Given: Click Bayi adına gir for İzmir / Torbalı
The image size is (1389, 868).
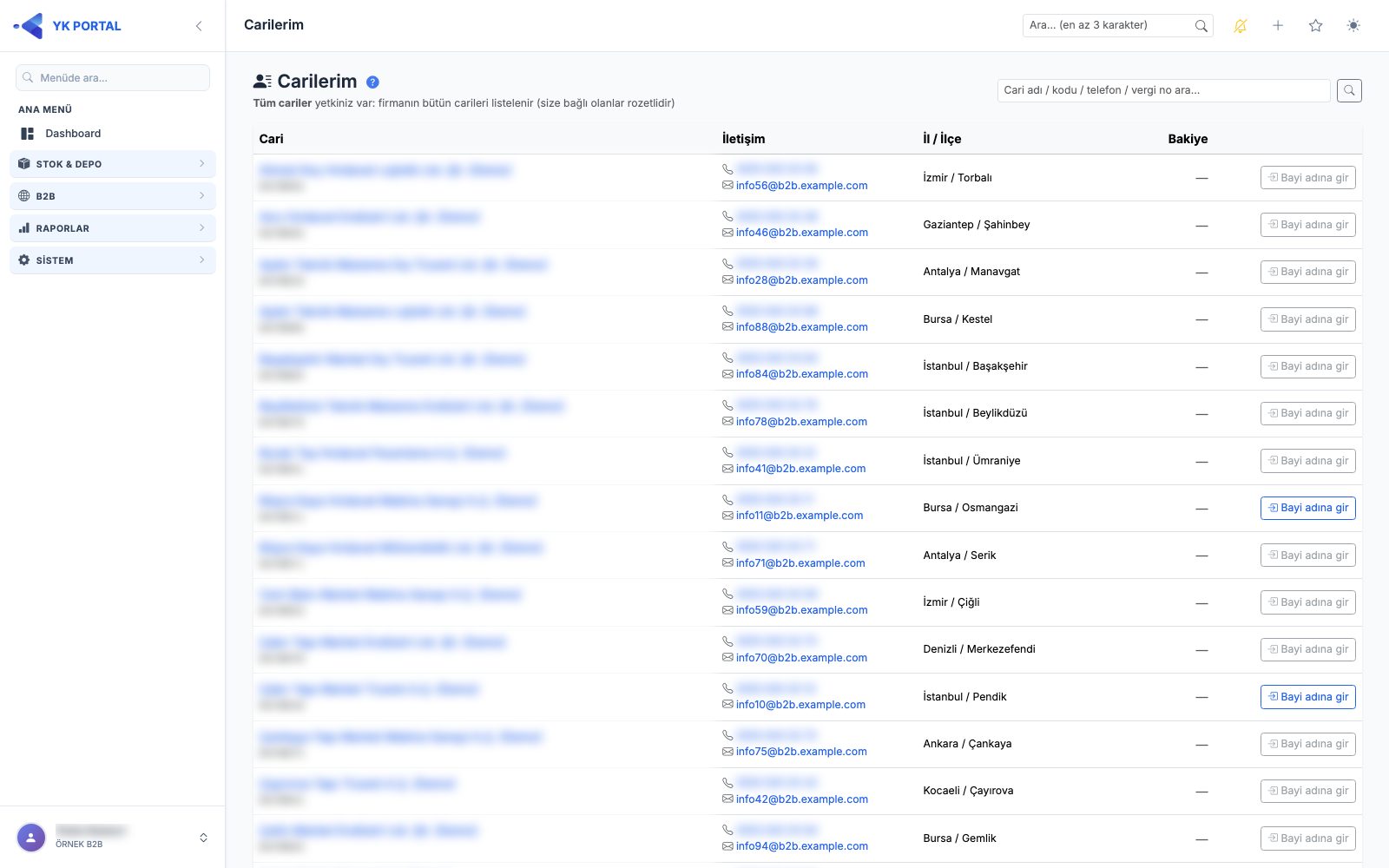Looking at the screenshot, I should (x=1308, y=178).
